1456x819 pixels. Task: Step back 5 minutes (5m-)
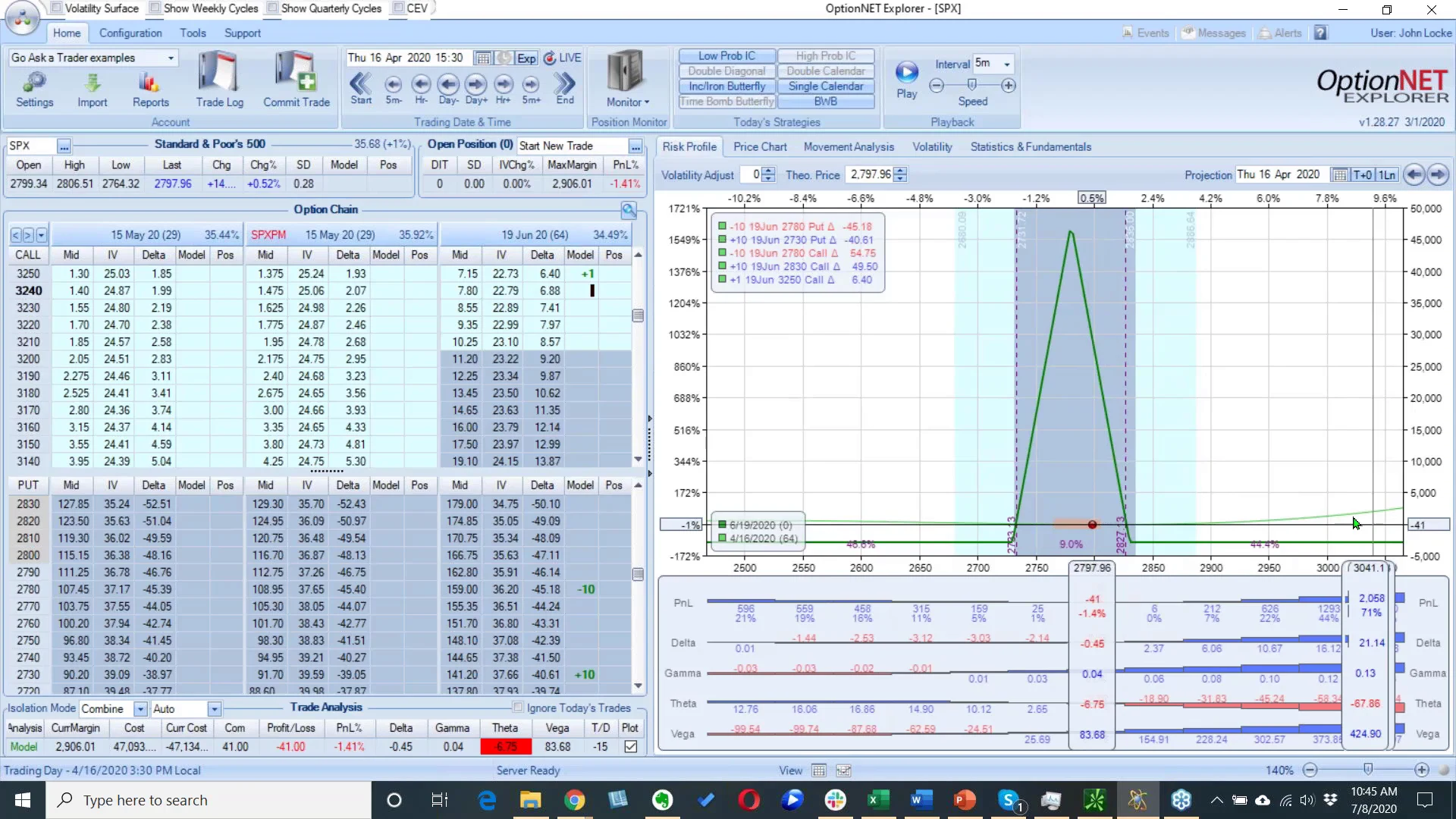click(x=393, y=88)
